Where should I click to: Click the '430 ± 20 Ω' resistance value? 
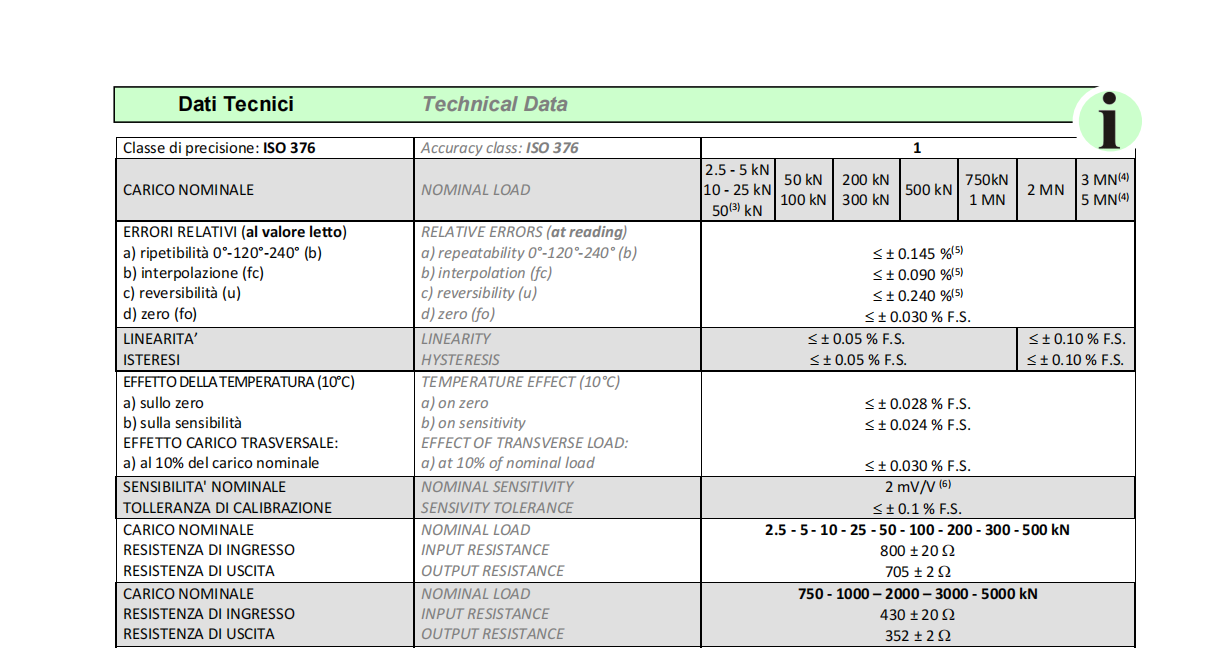pyautogui.click(x=917, y=615)
